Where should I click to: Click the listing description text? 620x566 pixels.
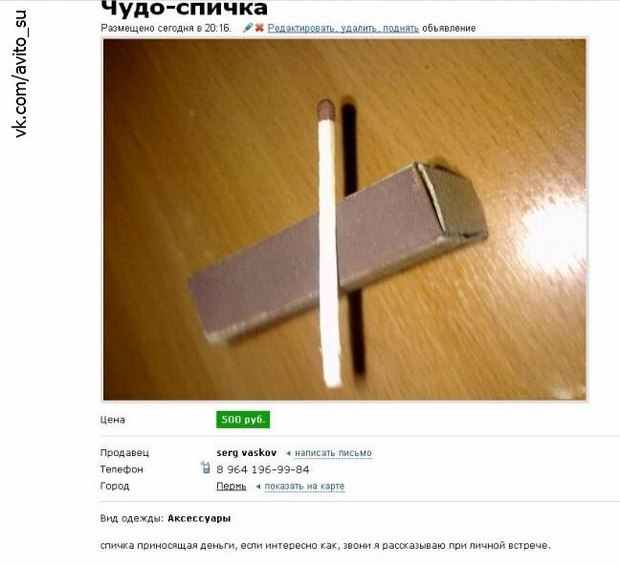pos(325,546)
